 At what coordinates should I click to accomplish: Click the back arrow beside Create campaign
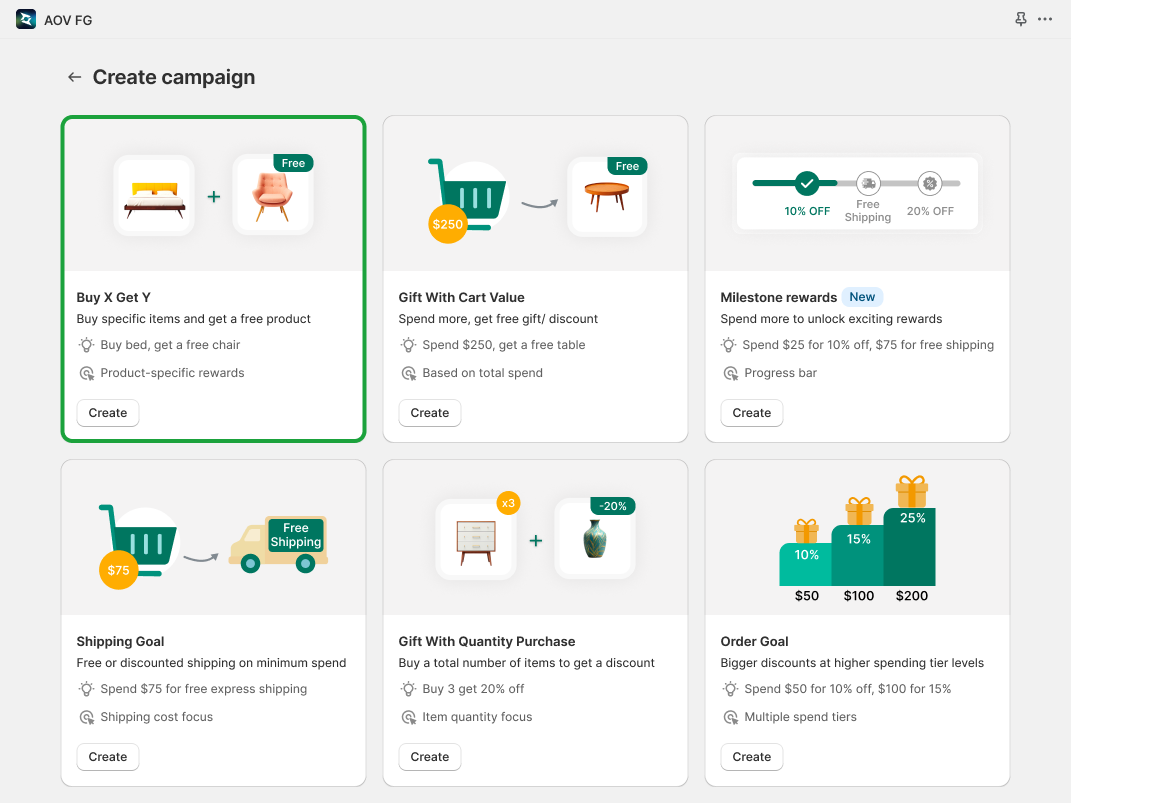click(74, 77)
